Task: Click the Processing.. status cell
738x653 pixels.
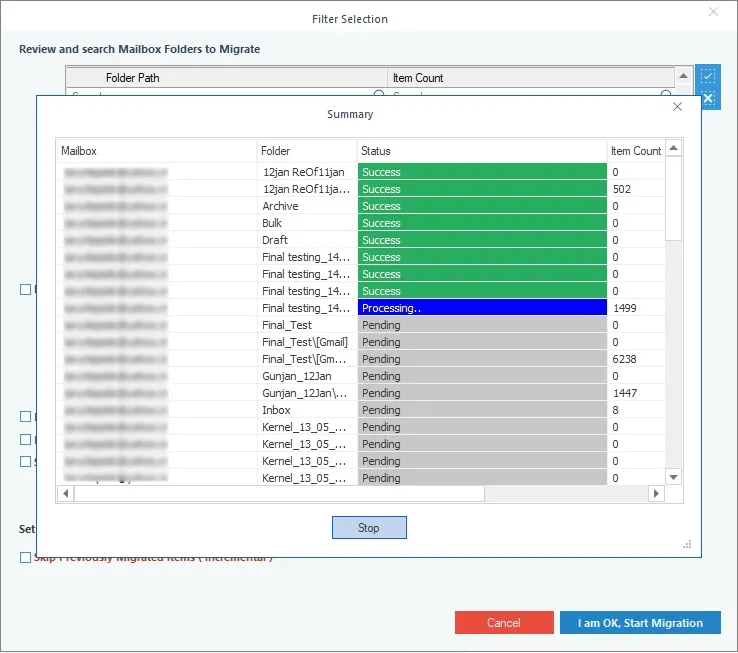Action: click(x=482, y=308)
